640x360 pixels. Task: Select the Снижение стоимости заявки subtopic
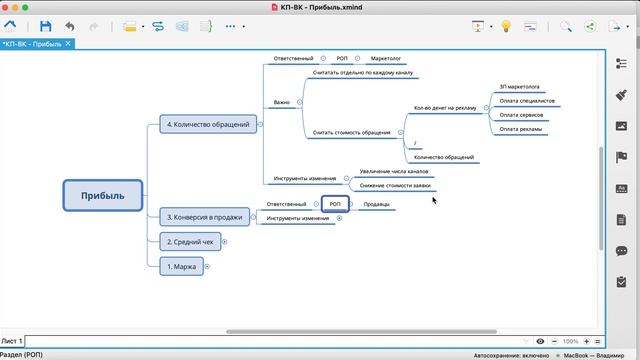395,185
